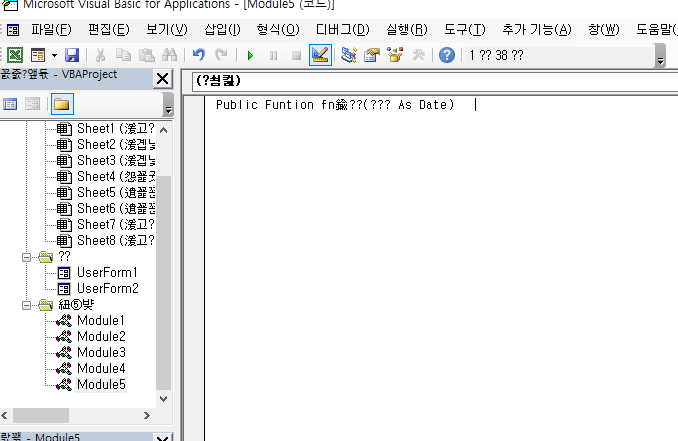This screenshot has height=441, width=678.
Task: Toggle Design Mode icon in toolbar
Action: tap(321, 55)
